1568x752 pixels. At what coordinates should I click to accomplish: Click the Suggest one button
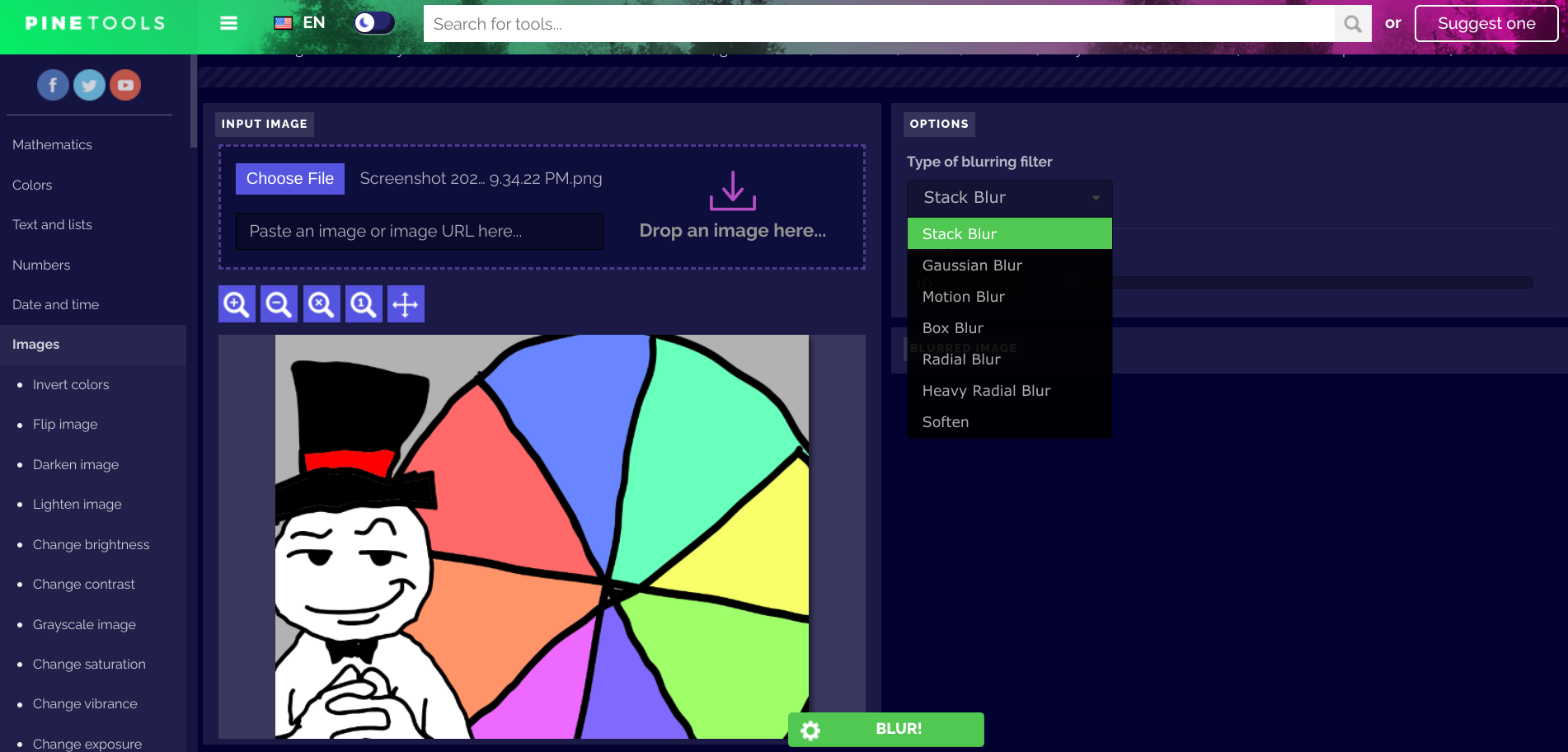coord(1486,23)
